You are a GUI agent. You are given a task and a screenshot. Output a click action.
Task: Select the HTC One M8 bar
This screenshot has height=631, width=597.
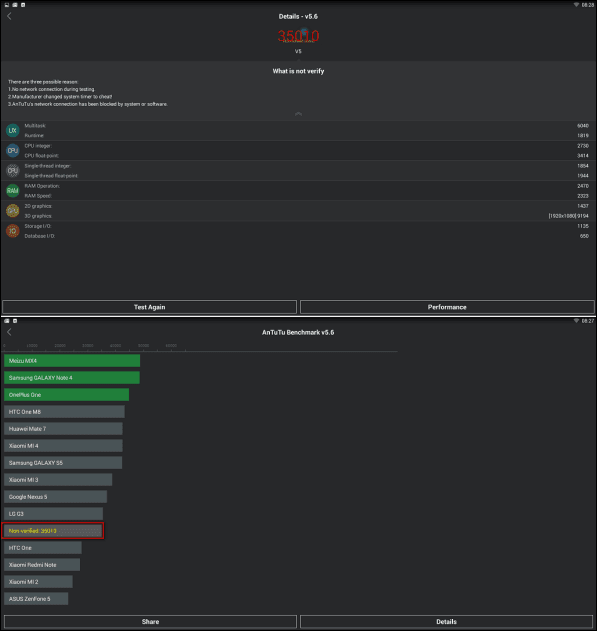pyautogui.click(x=64, y=412)
